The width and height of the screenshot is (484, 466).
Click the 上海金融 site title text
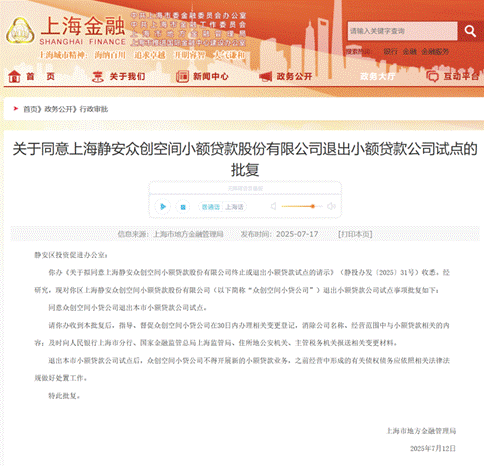pos(82,26)
